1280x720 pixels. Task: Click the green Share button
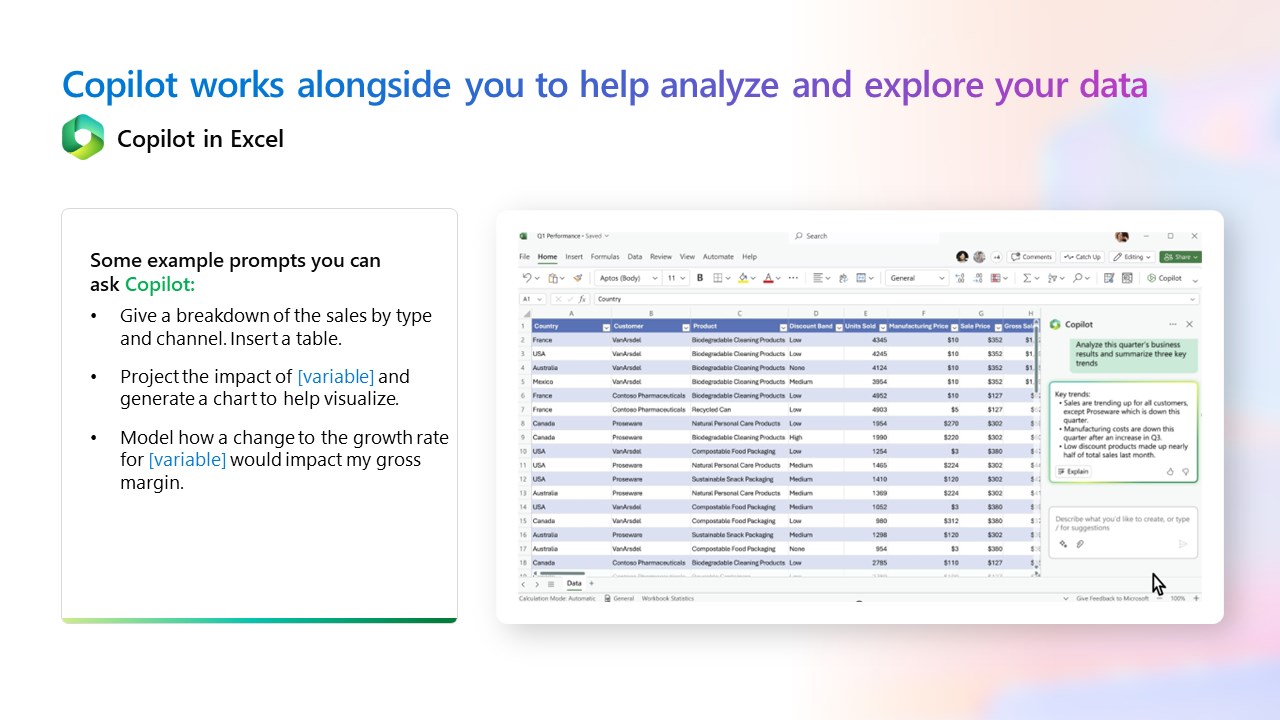pyautogui.click(x=1180, y=257)
